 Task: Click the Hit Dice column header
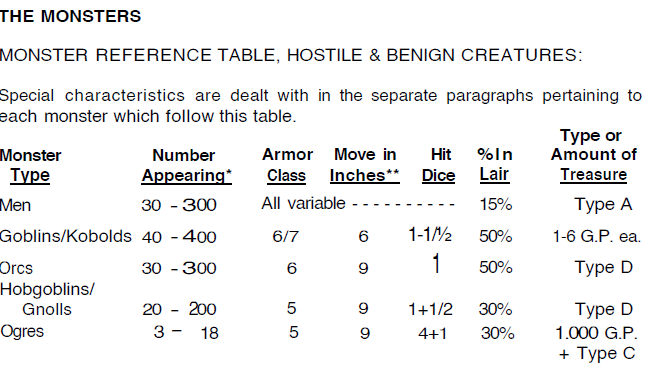click(438, 165)
